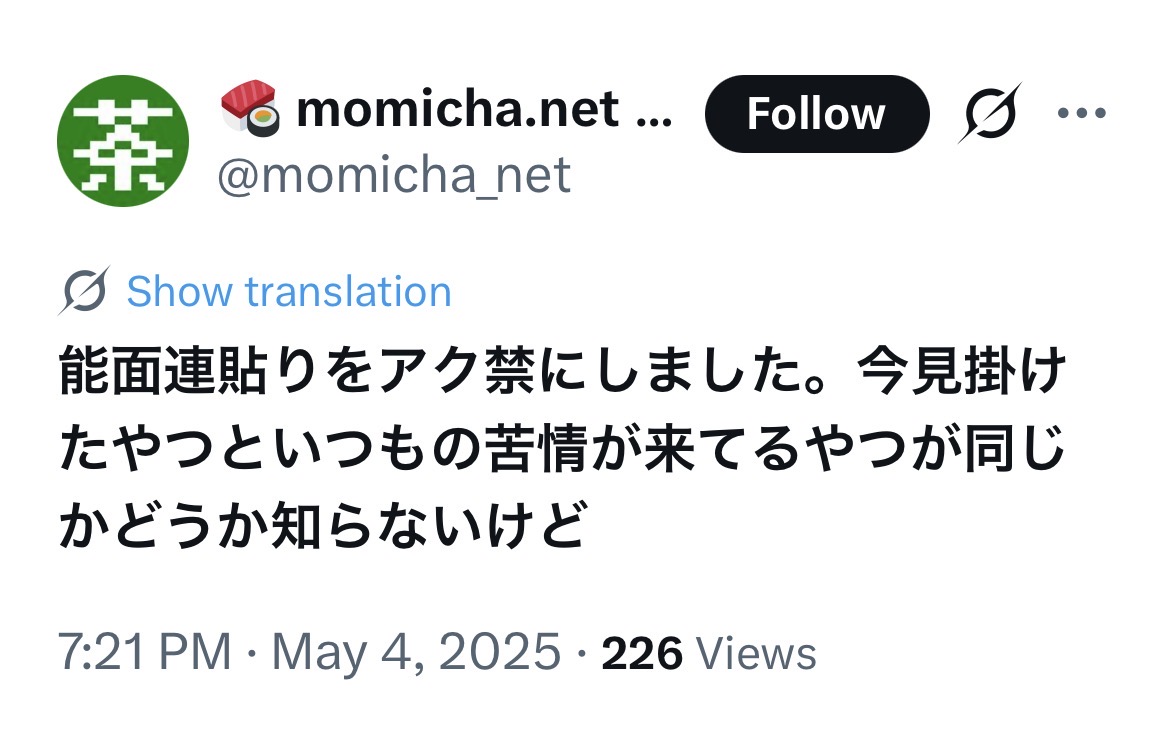Screen dimensions: 1170x734
Task: Open the momicha.net display name profile link
Action: pos(456,110)
